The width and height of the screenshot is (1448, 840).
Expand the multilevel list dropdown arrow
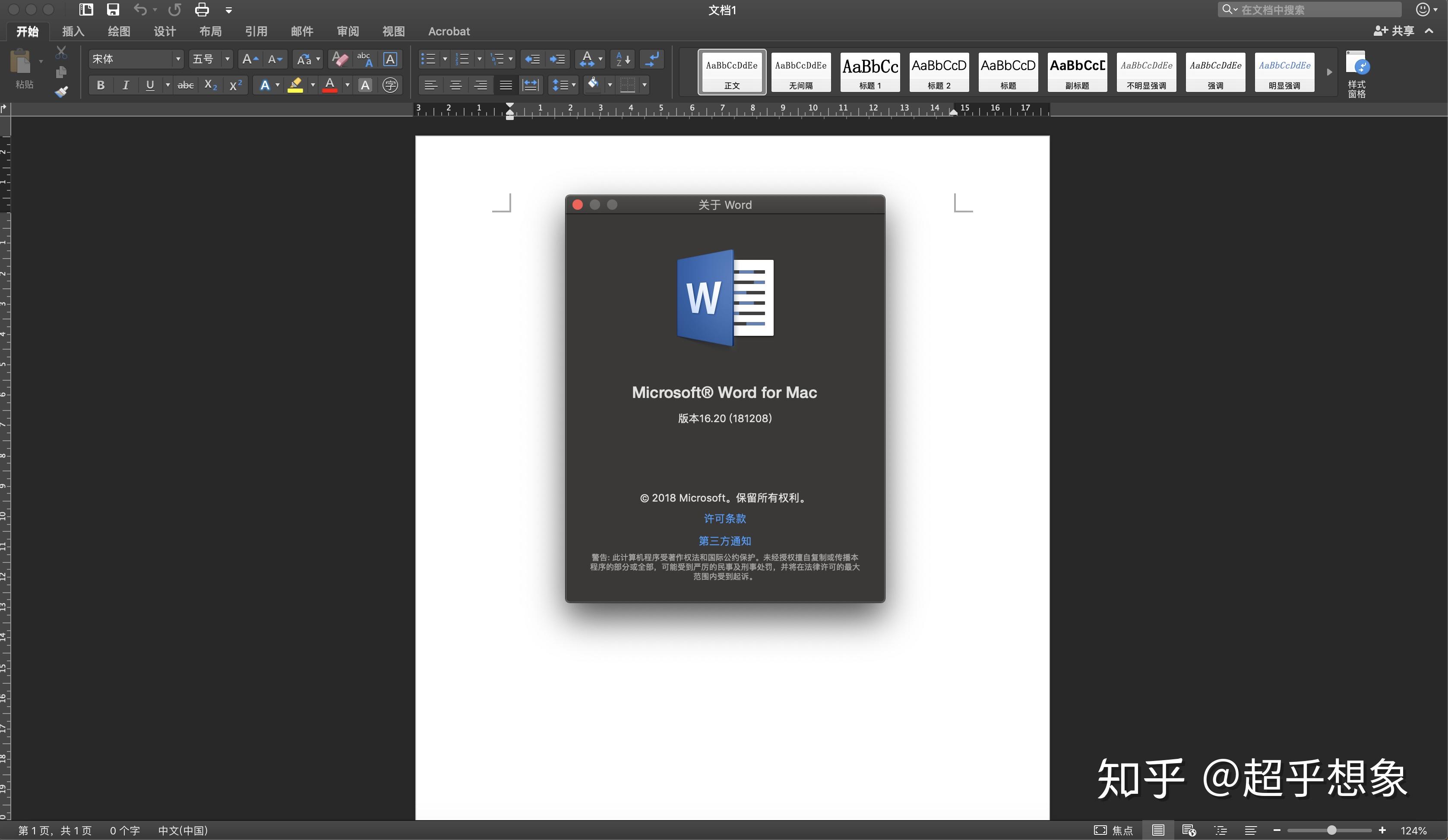(510, 59)
